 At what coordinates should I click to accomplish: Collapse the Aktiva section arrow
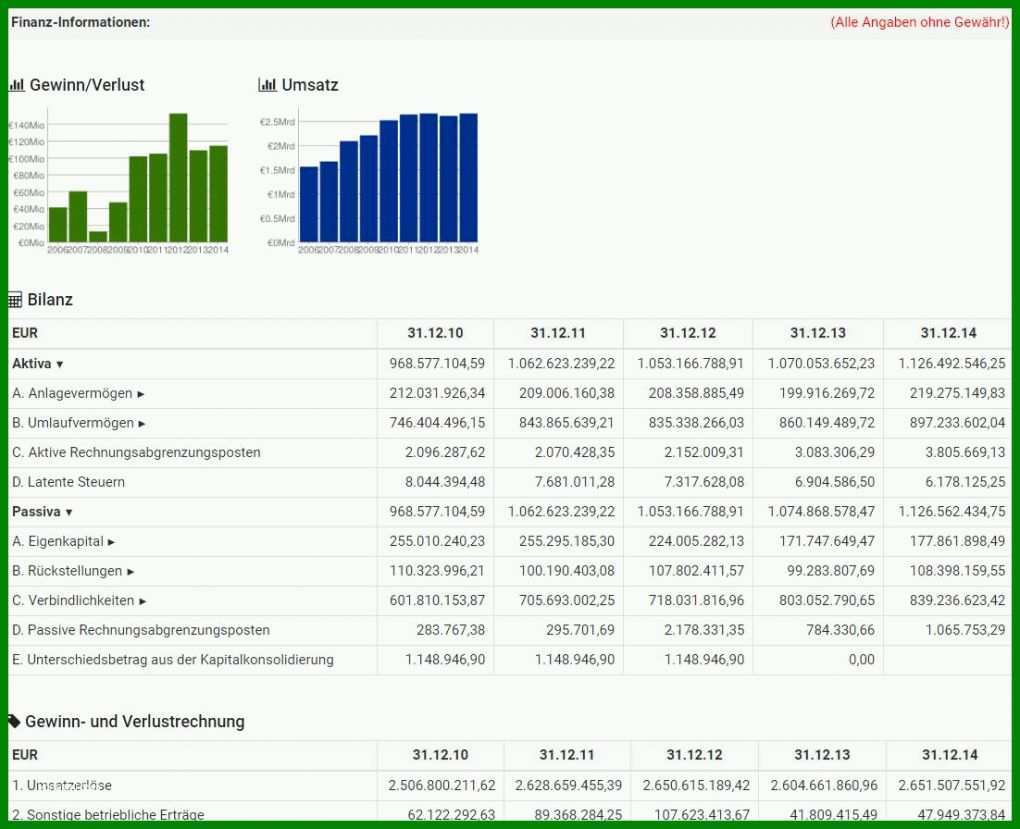pyautogui.click(x=60, y=364)
